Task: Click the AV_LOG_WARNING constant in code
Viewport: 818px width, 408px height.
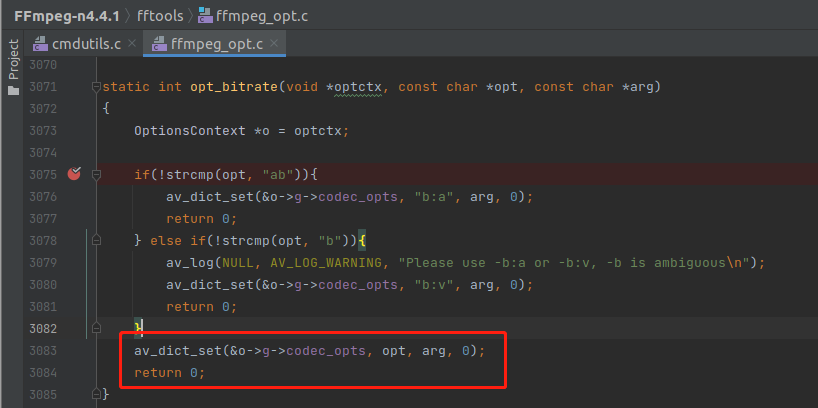Action: point(322,263)
